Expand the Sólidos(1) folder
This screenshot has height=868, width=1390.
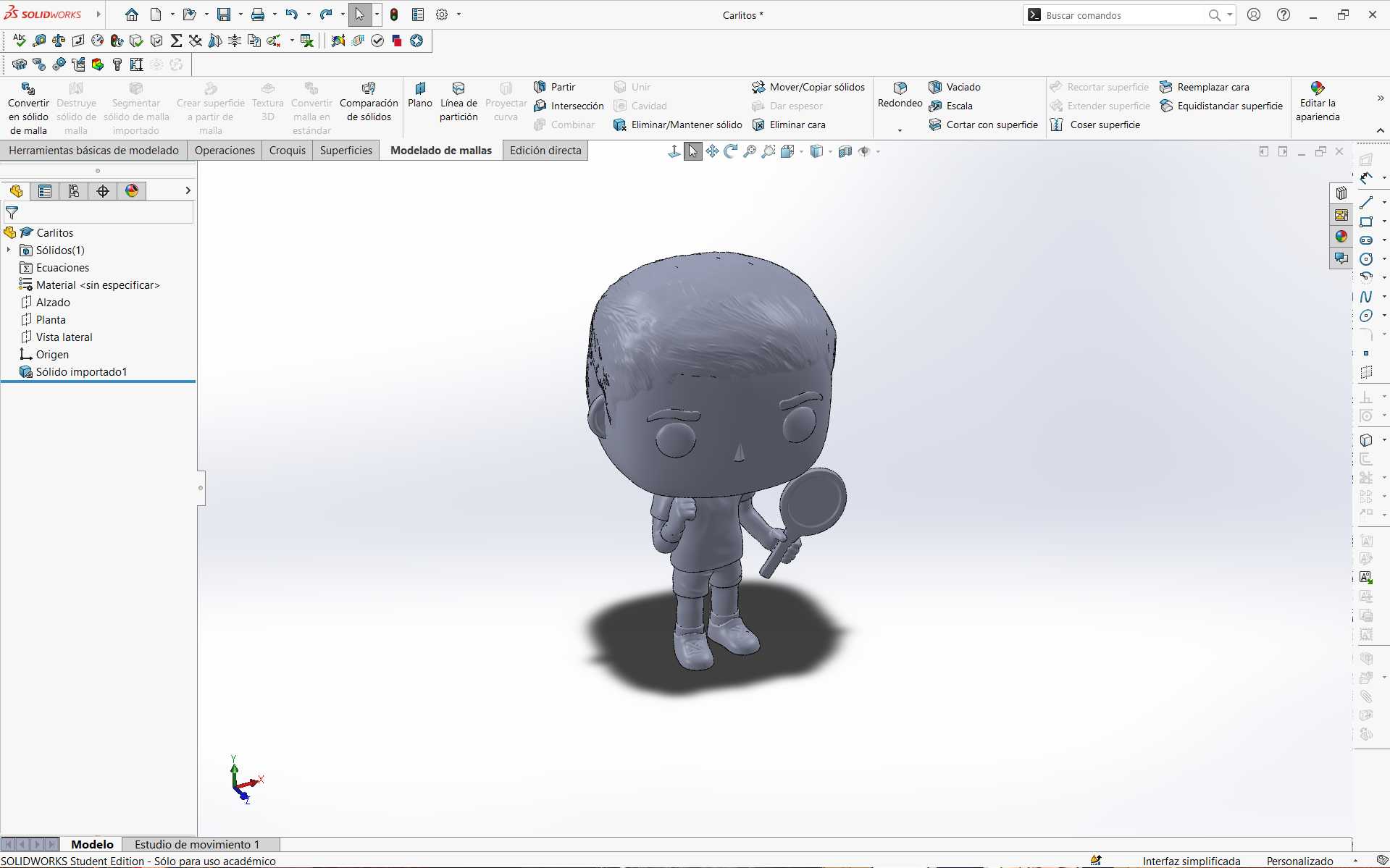coord(9,250)
